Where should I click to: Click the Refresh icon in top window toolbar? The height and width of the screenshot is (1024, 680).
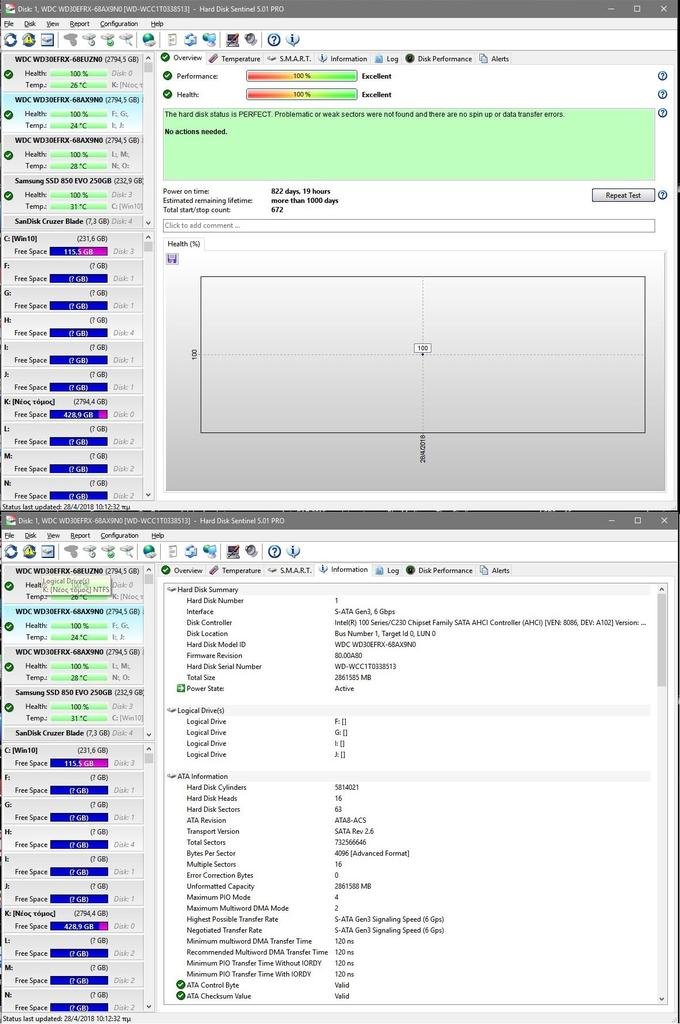(11, 40)
